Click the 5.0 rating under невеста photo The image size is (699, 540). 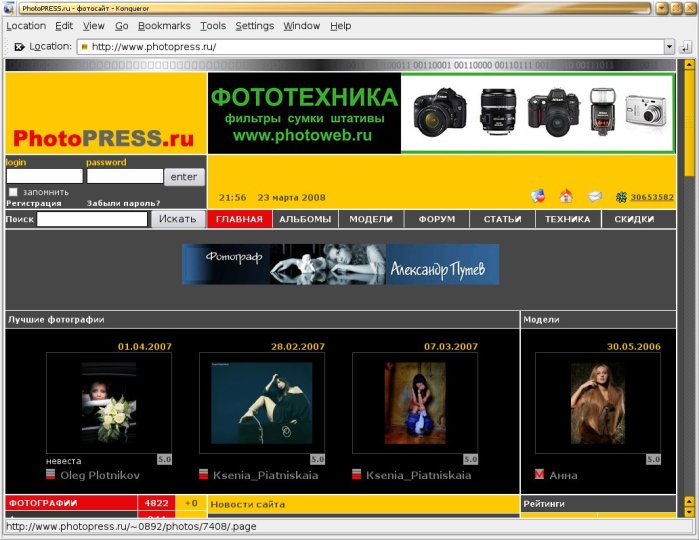point(164,459)
